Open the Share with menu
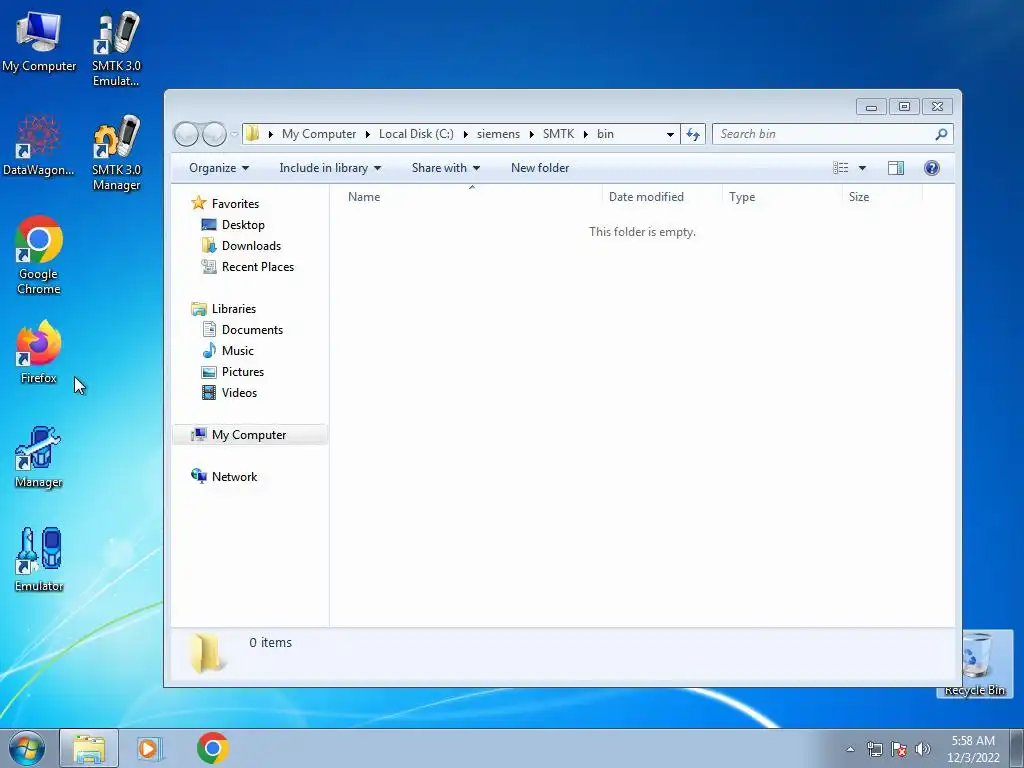This screenshot has width=1024, height=768. [x=446, y=168]
